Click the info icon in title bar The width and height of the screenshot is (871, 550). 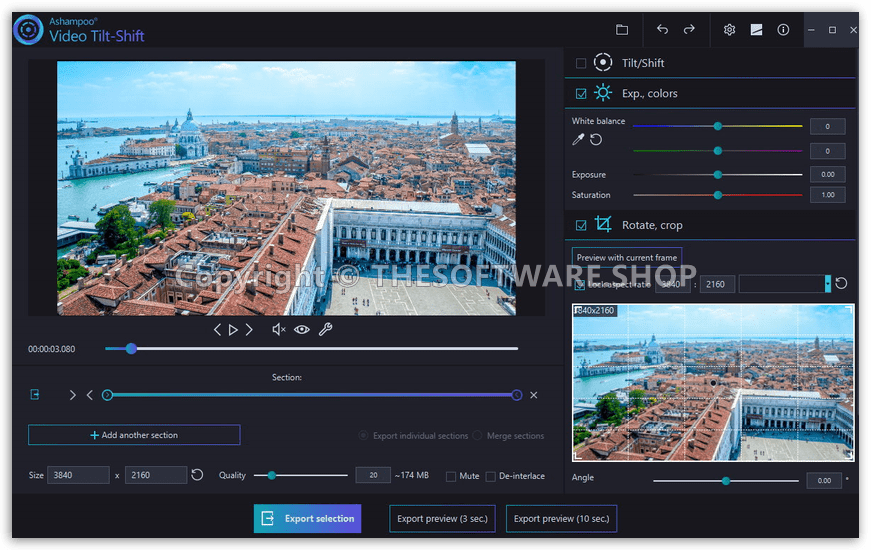coord(783,30)
